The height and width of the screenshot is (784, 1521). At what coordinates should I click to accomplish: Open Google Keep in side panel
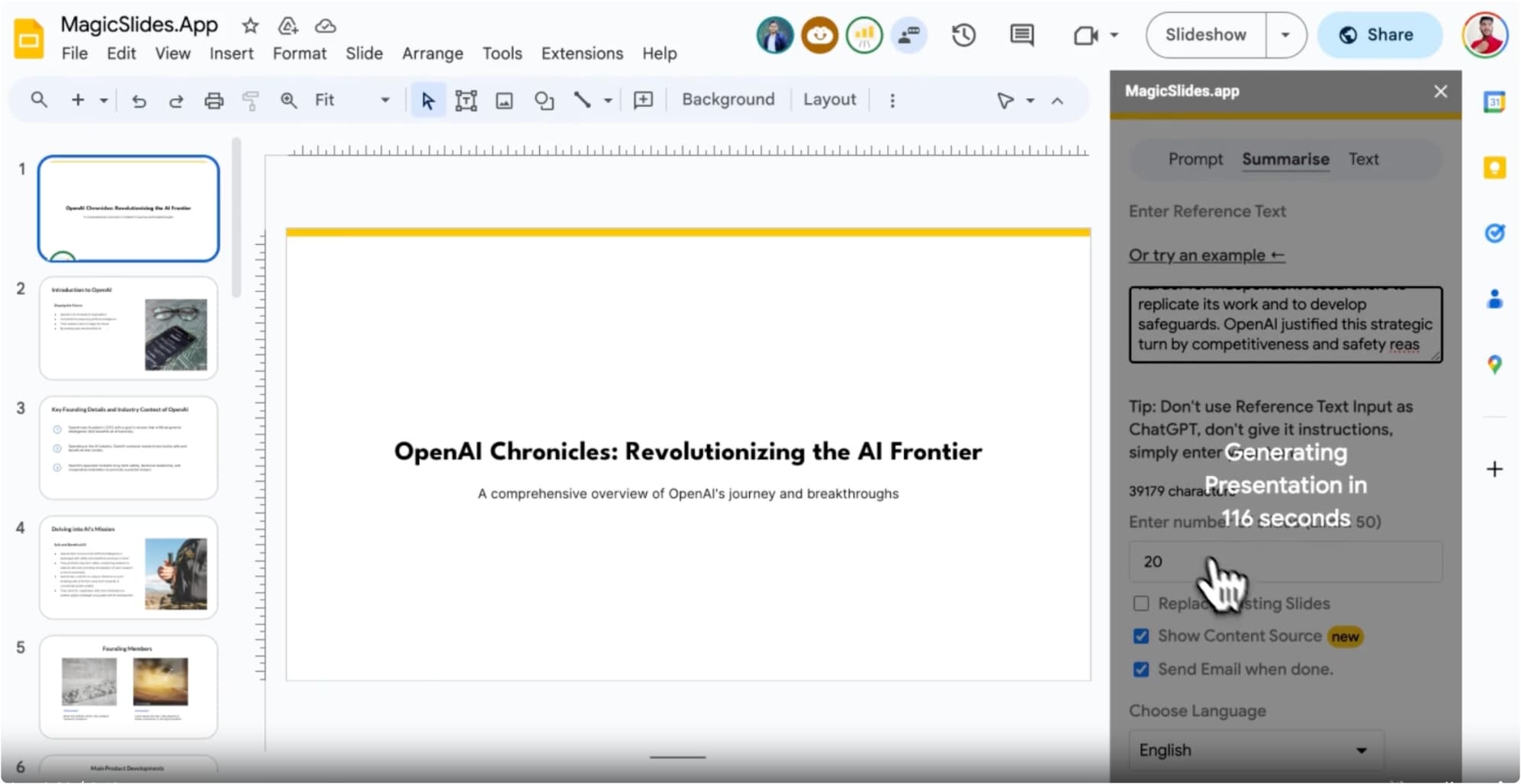[1494, 167]
